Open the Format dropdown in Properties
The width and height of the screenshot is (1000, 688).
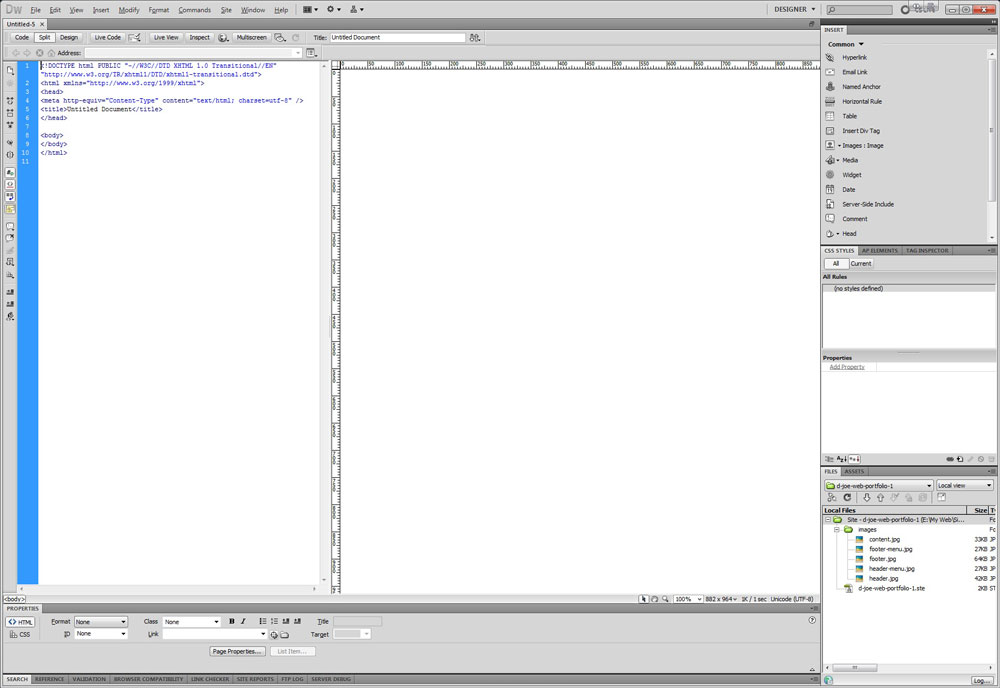tap(101, 622)
